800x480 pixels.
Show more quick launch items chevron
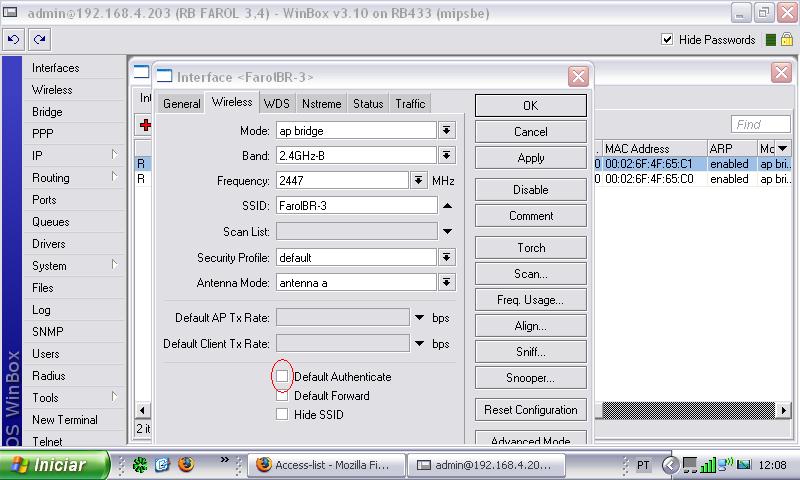coord(224,460)
